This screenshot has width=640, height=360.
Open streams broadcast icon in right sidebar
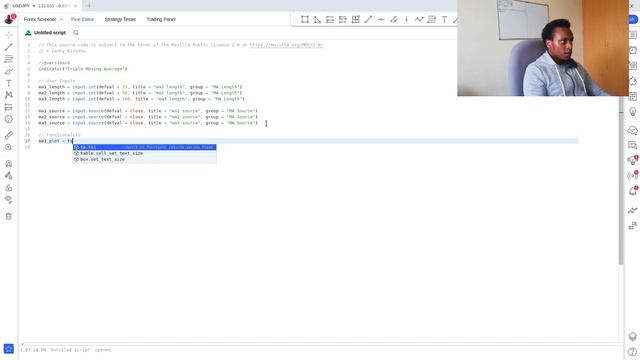(633, 176)
